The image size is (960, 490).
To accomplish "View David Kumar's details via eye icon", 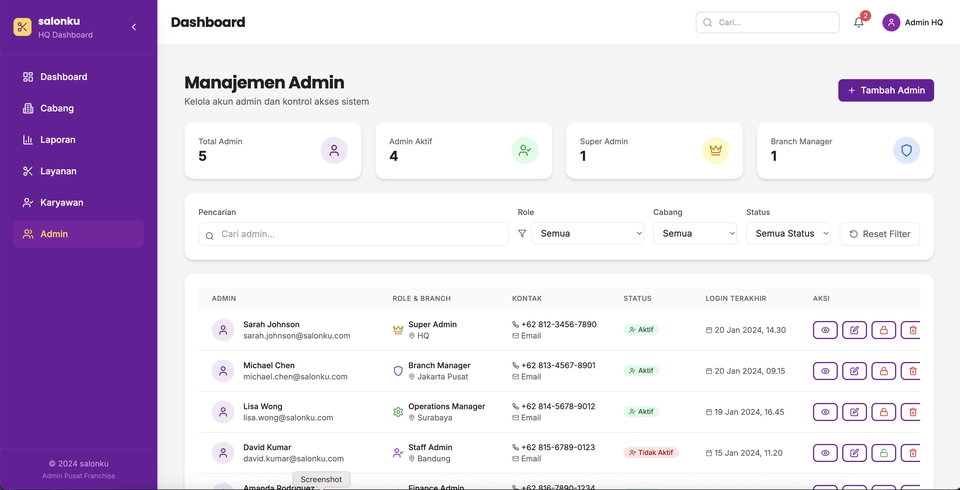I will click(825, 453).
